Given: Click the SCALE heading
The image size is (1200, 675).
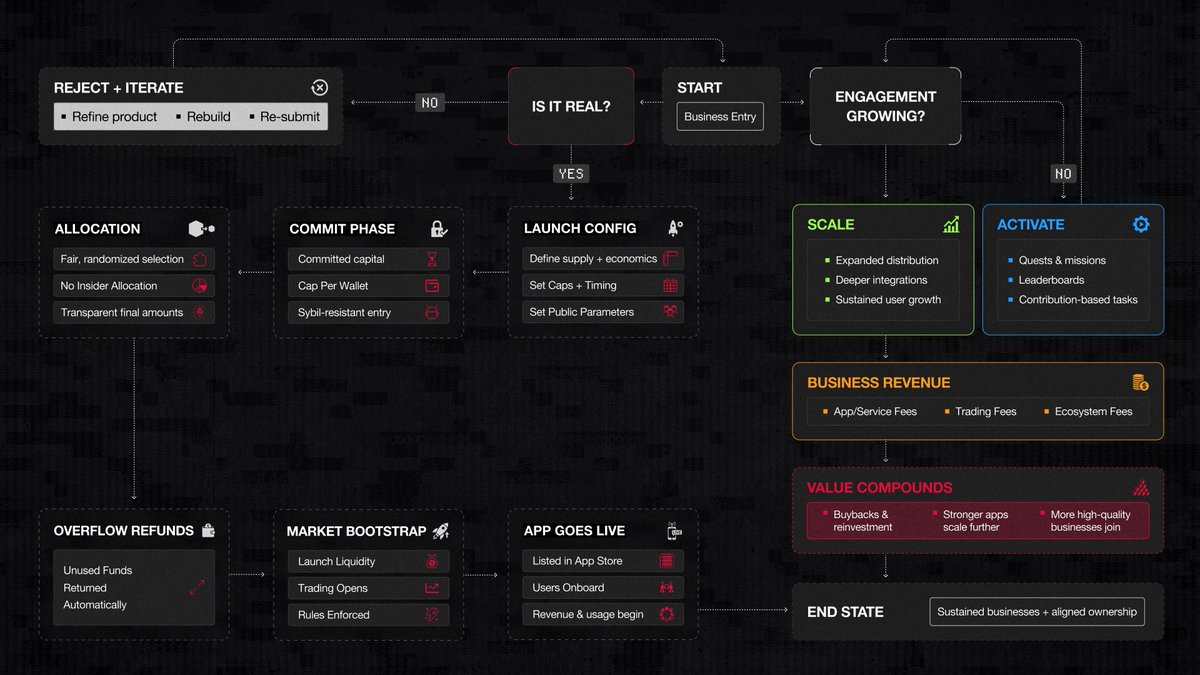Looking at the screenshot, I should click(831, 225).
